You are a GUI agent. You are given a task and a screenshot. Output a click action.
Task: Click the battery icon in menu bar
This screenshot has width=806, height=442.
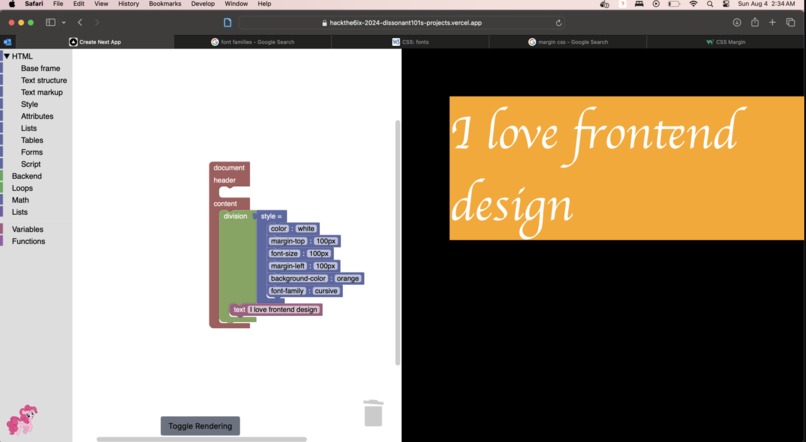(674, 4)
